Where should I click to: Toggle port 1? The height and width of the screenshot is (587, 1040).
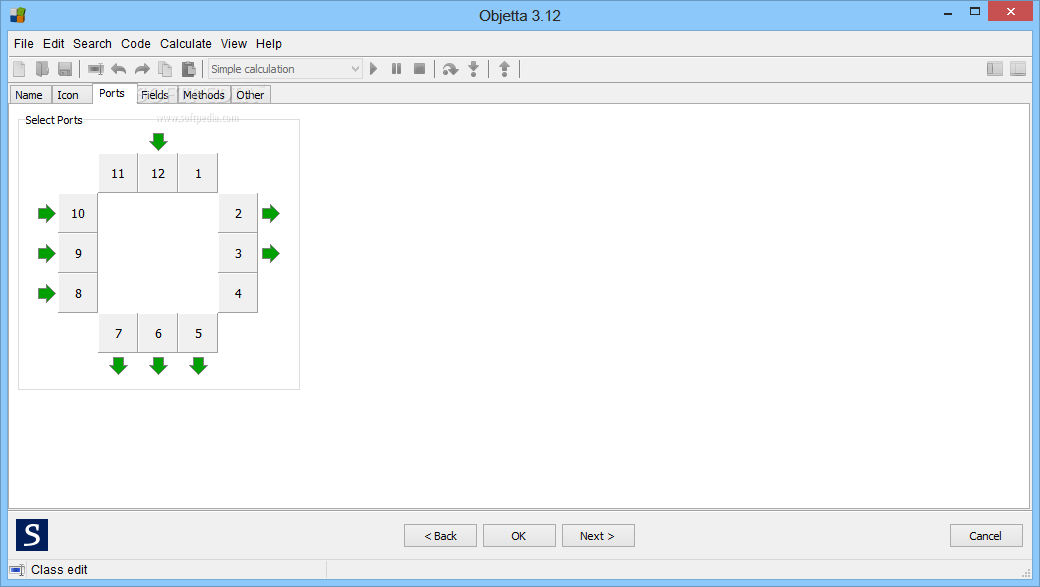(198, 174)
